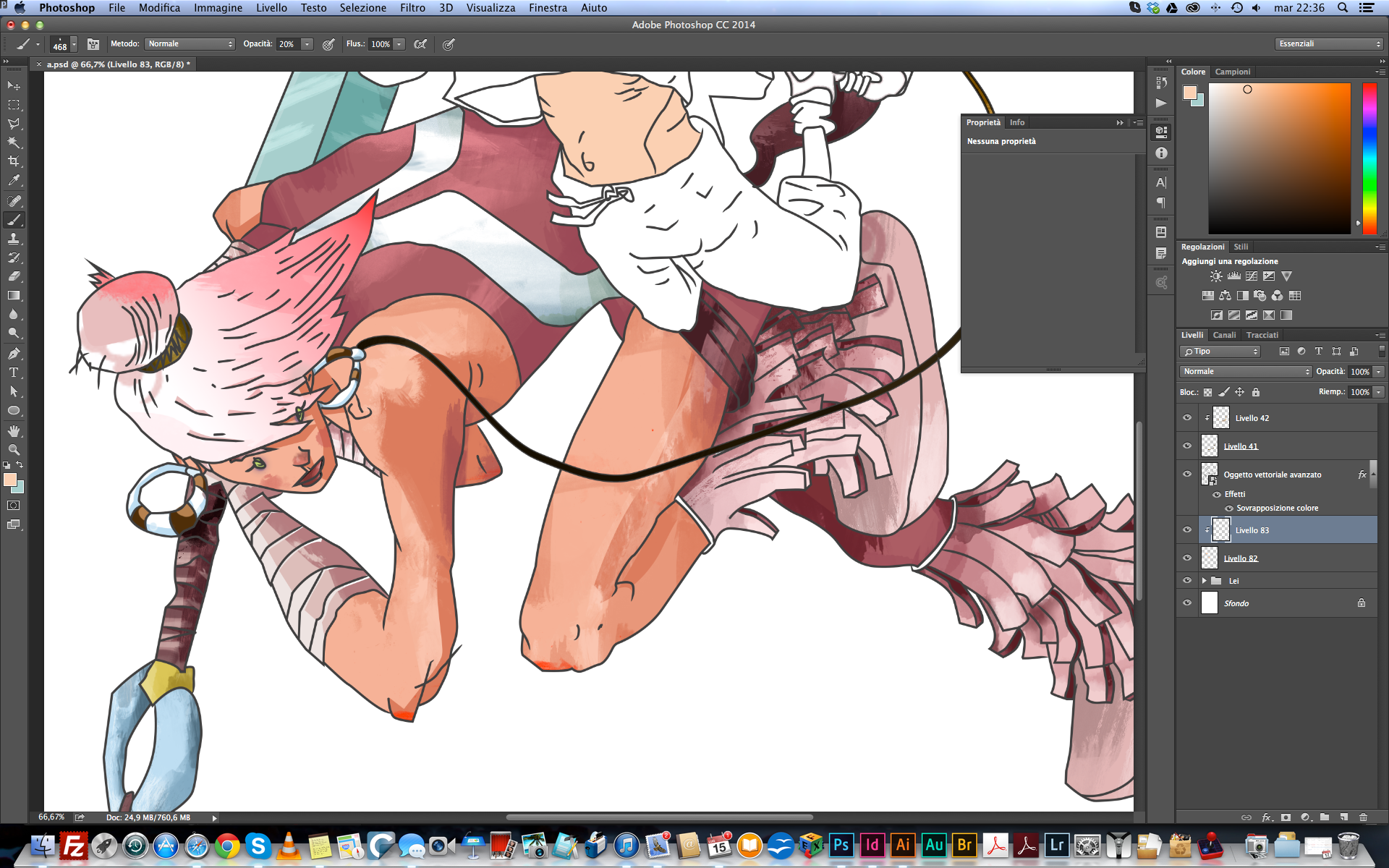Add layer mask icon
Viewport: 1389px width, 868px height.
(1286, 817)
